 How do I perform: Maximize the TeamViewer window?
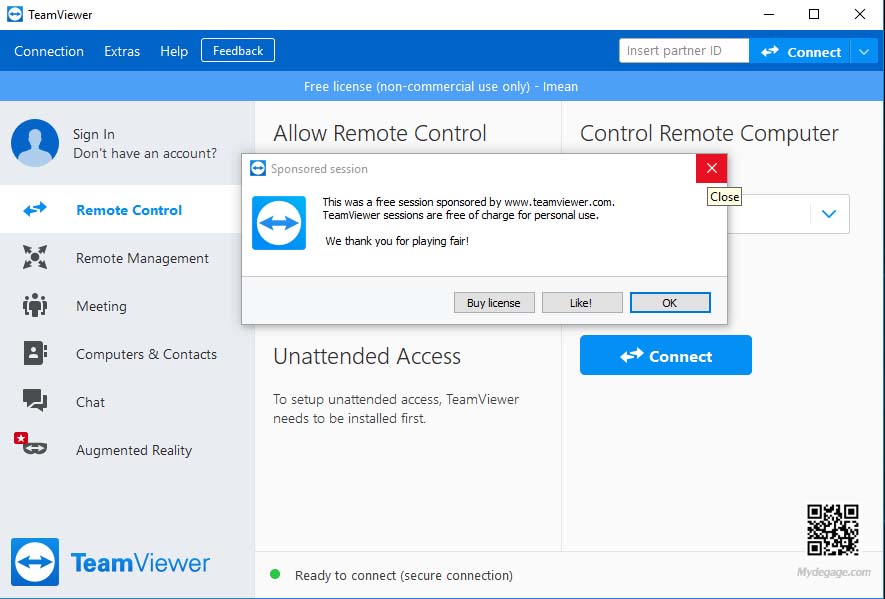click(814, 14)
